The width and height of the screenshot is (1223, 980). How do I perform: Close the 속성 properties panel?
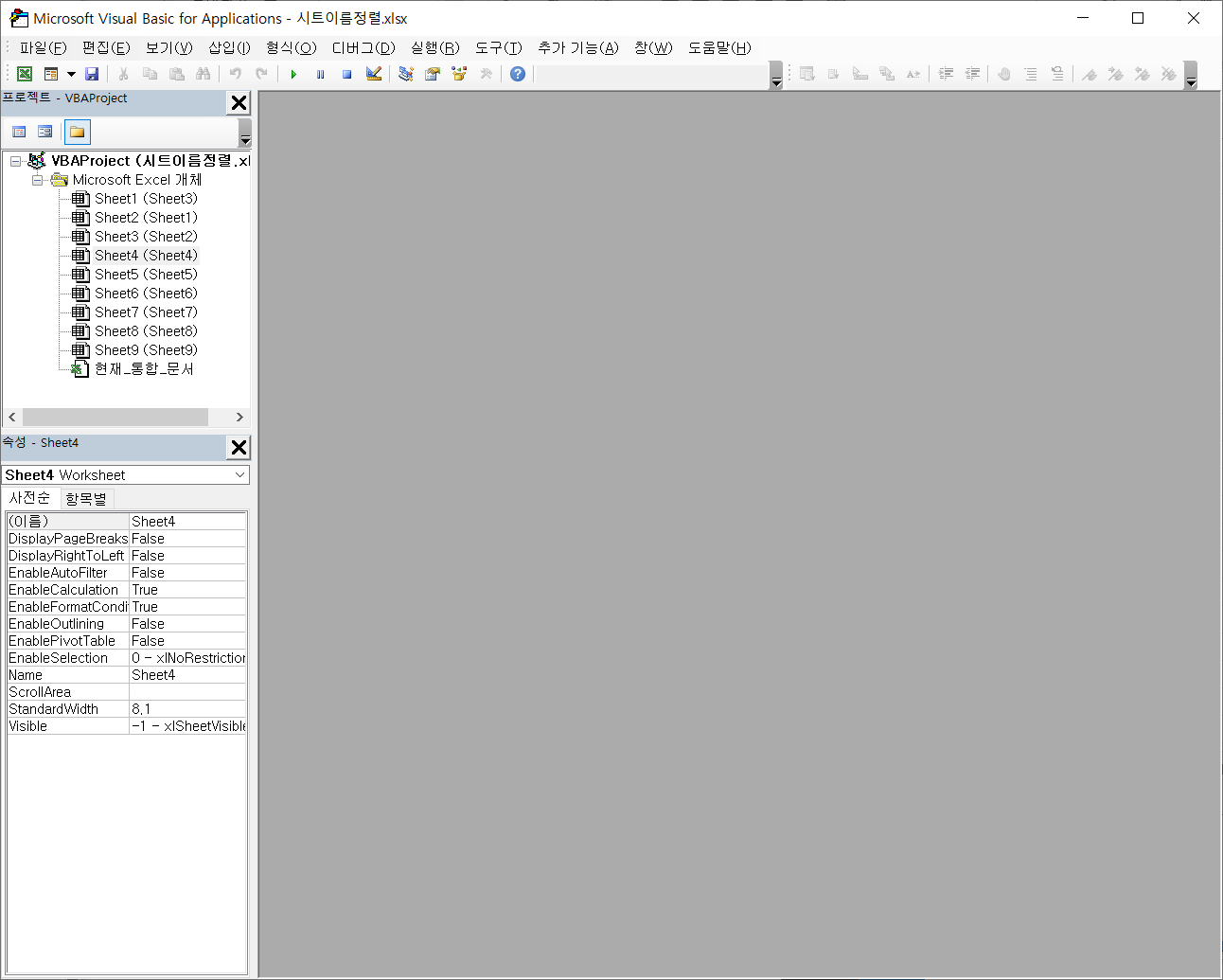point(239,447)
